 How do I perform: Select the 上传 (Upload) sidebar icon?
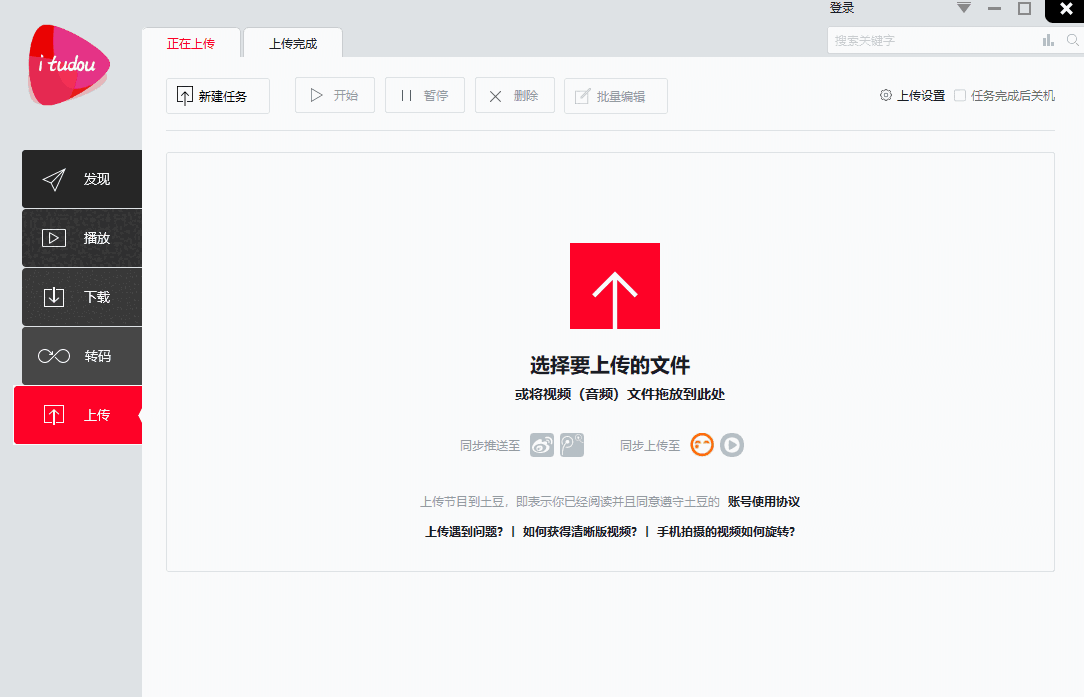tap(81, 415)
